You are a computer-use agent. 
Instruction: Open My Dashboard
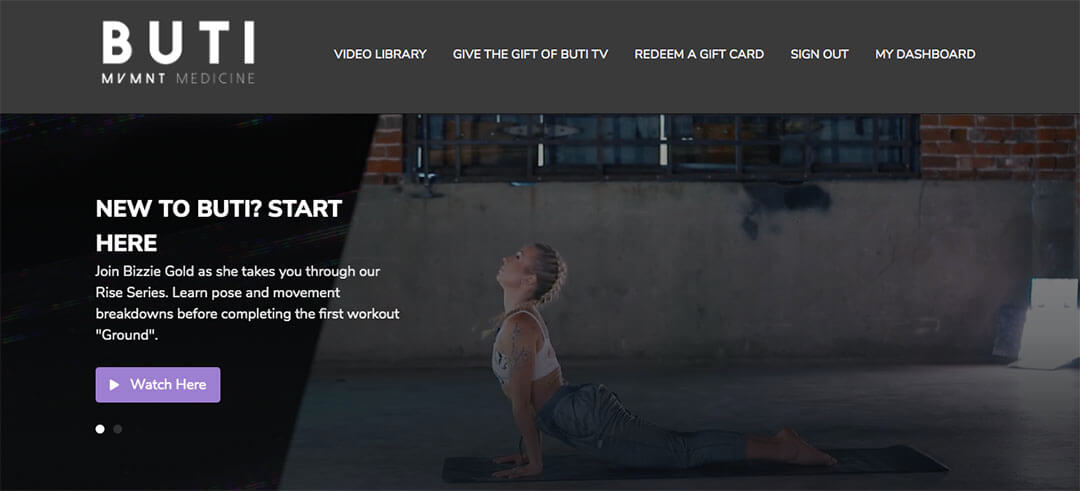(x=925, y=54)
